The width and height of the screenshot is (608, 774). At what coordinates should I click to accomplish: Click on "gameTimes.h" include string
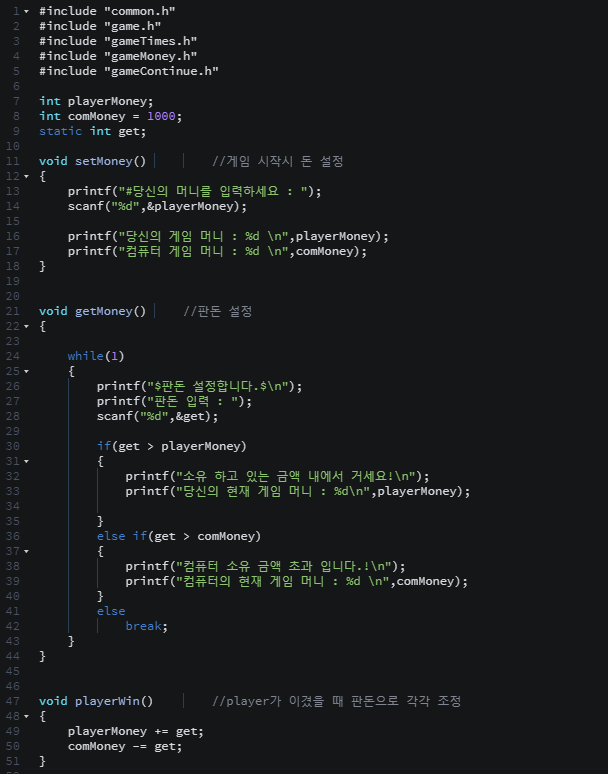pos(151,41)
